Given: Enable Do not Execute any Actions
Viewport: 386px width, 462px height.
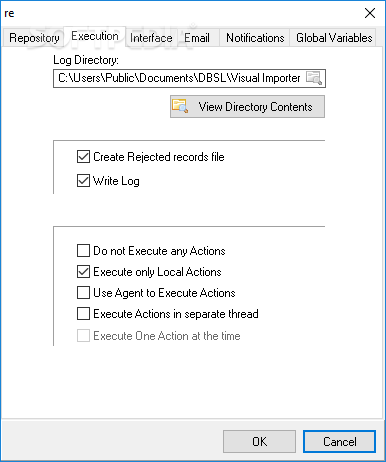Looking at the screenshot, I should click(x=83, y=251).
